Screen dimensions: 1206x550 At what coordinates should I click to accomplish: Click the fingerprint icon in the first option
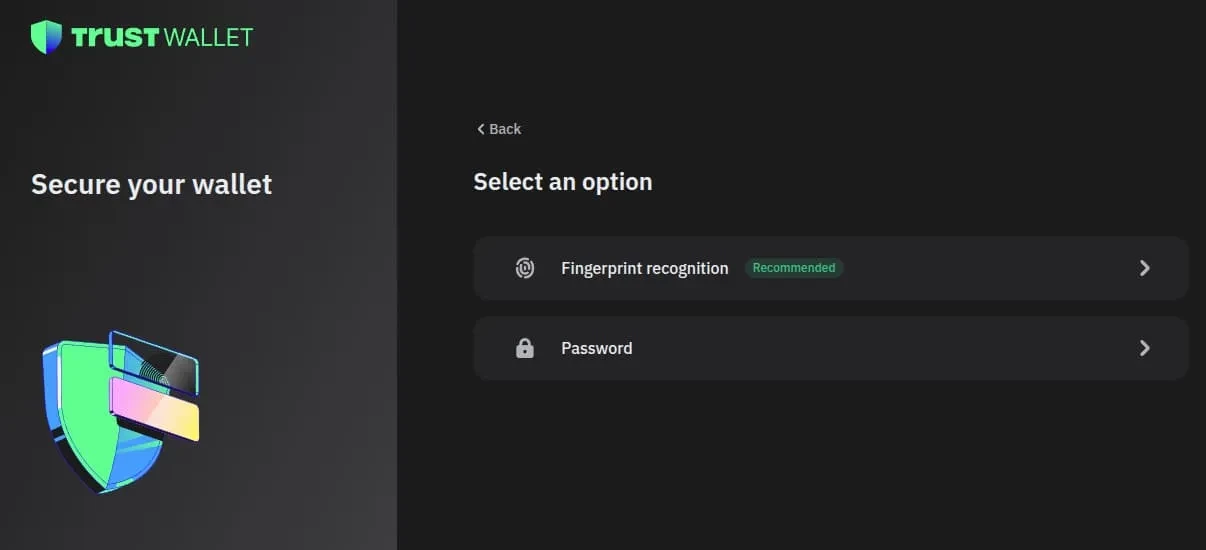[525, 268]
